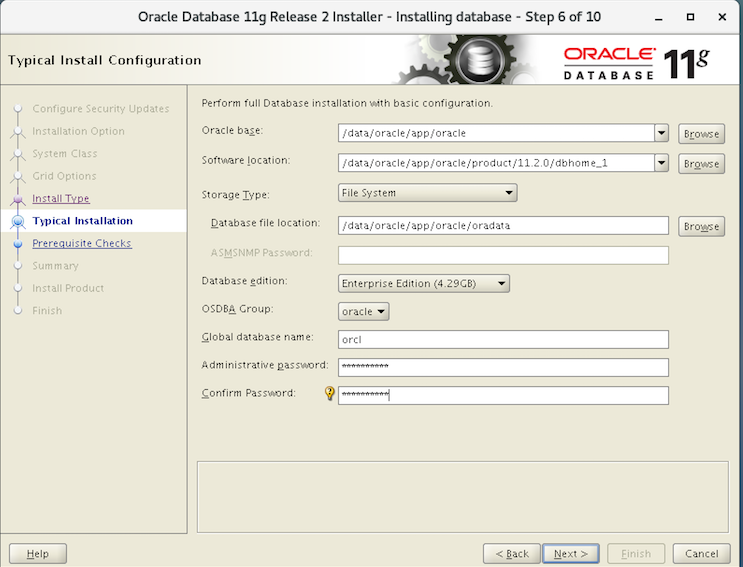Go back with the Back button
Screen dimensions: 743x567
512,553
